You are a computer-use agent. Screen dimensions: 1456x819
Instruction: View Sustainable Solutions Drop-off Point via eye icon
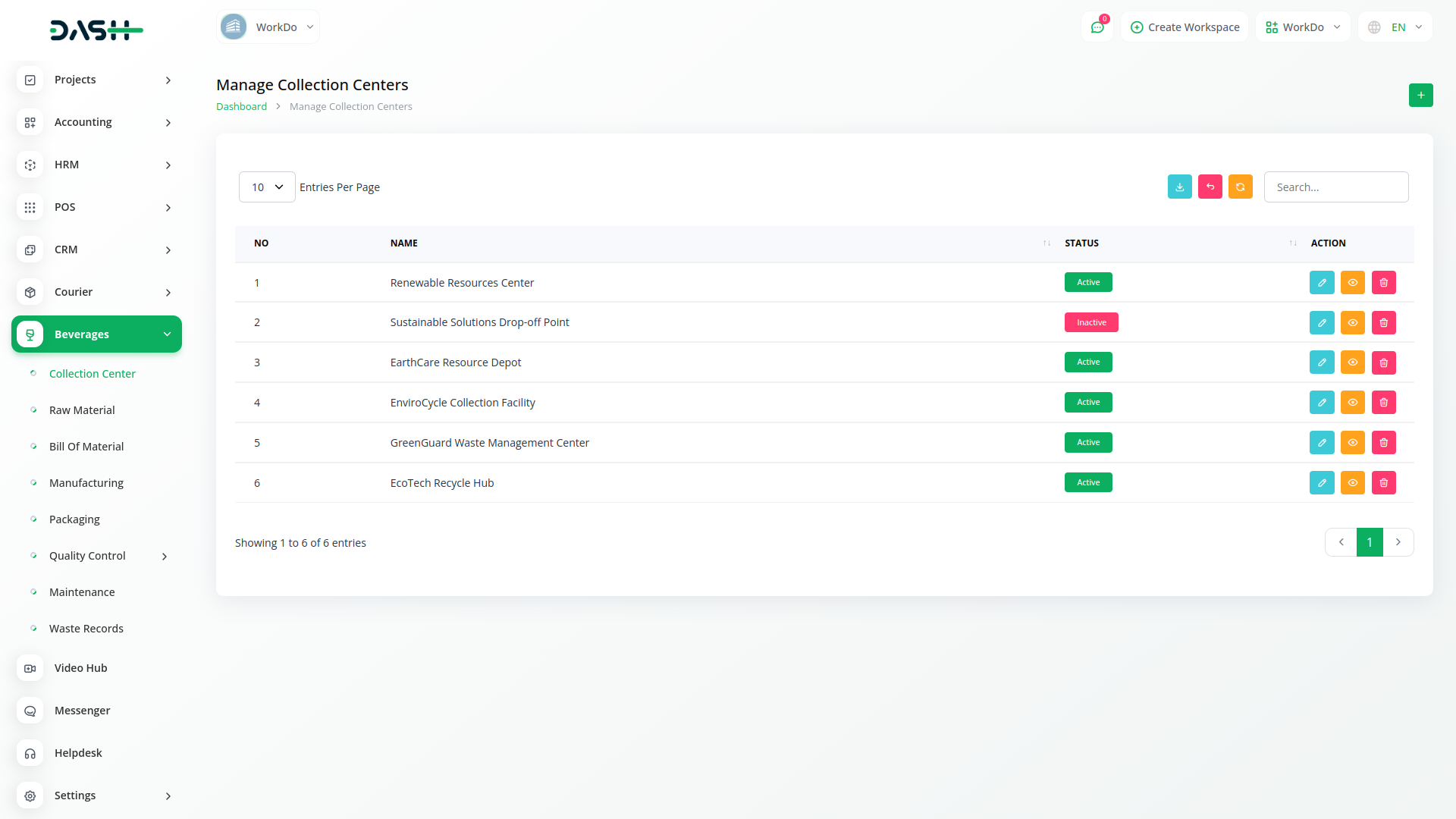pos(1352,322)
